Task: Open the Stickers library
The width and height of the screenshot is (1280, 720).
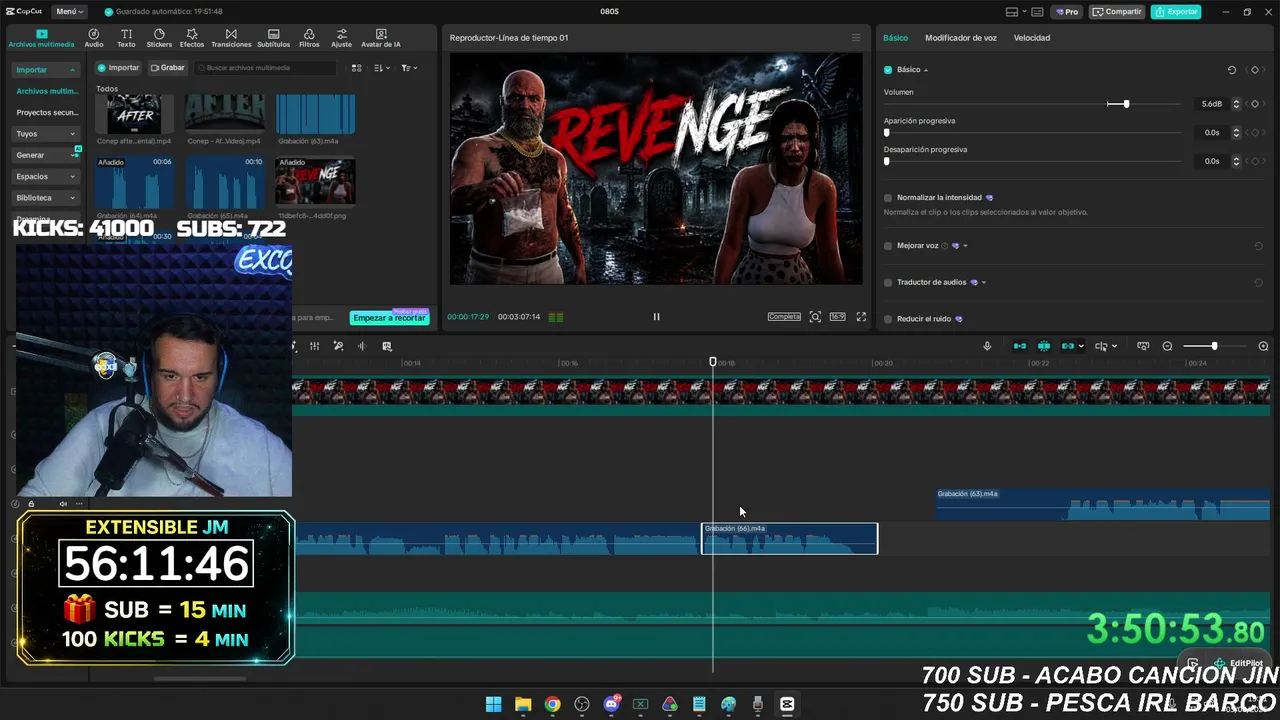Action: [159, 38]
